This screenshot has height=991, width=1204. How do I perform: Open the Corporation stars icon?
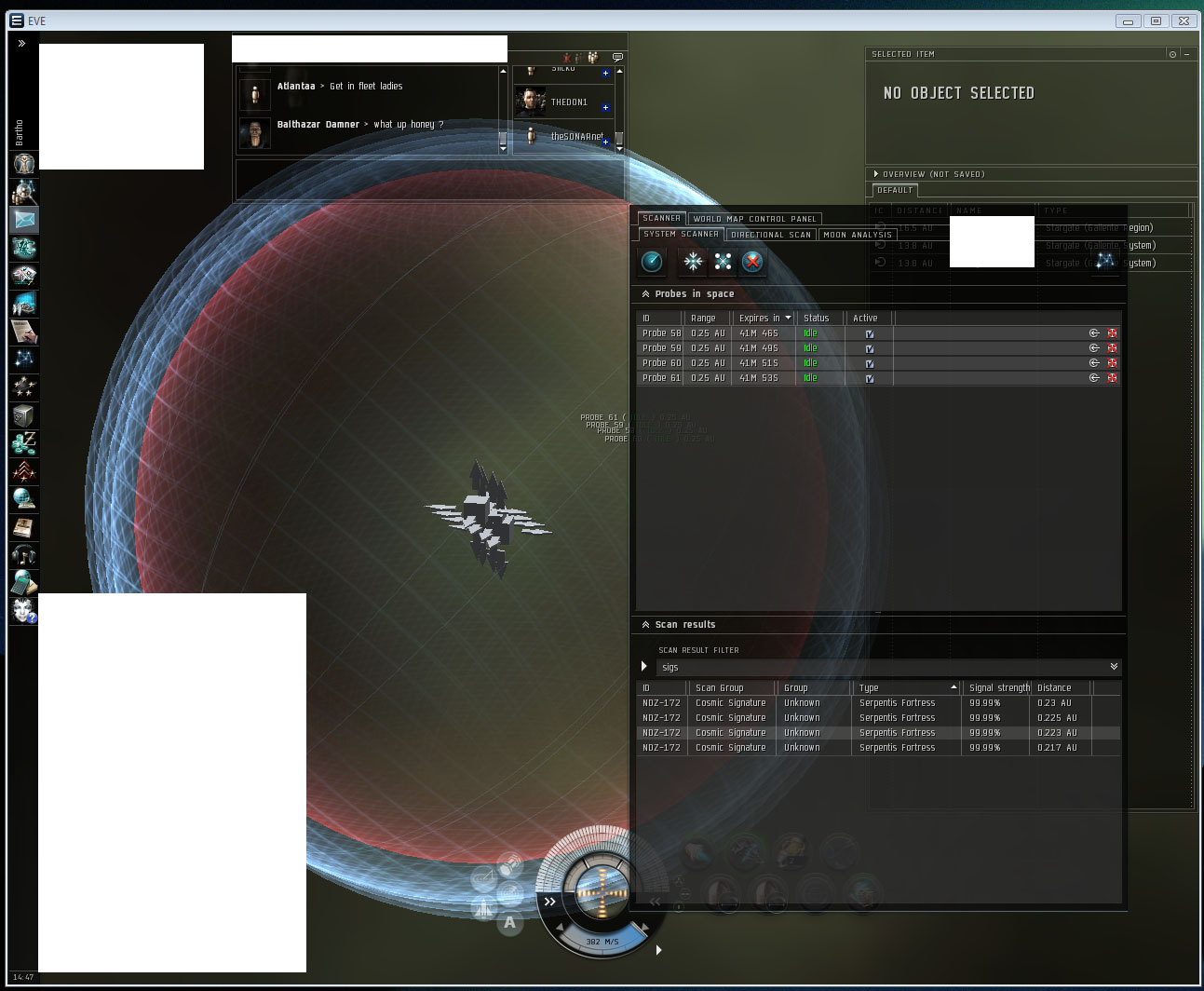(24, 387)
